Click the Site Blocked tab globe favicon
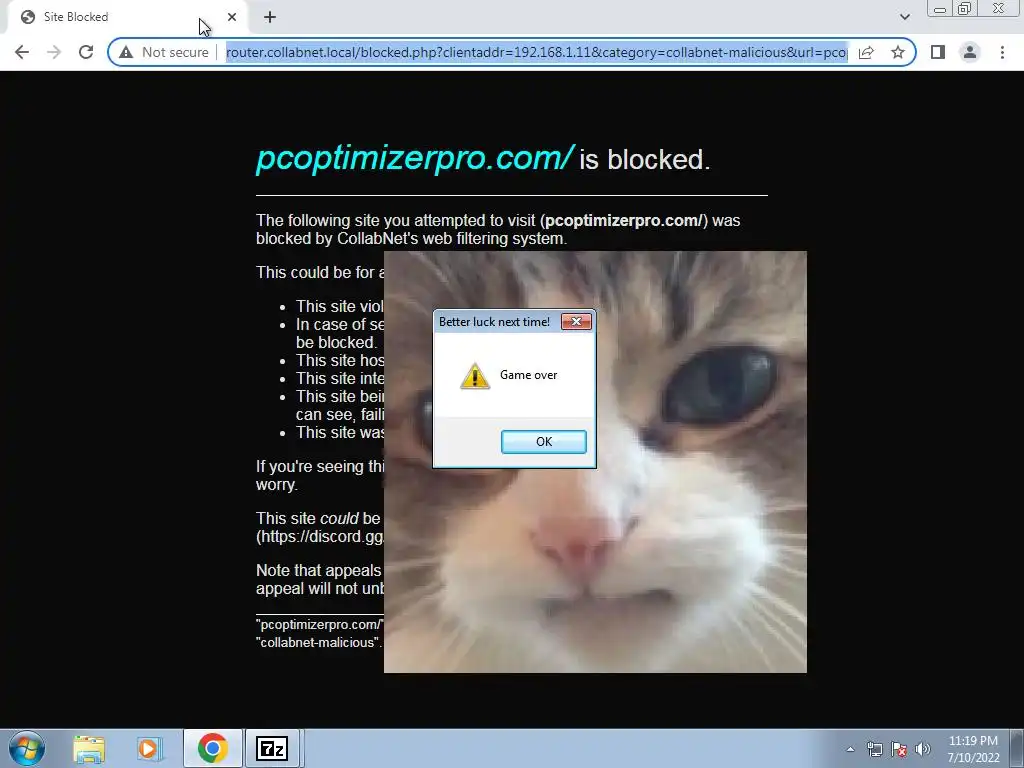Screen dimensions: 1024x768 pyautogui.click(x=27, y=17)
